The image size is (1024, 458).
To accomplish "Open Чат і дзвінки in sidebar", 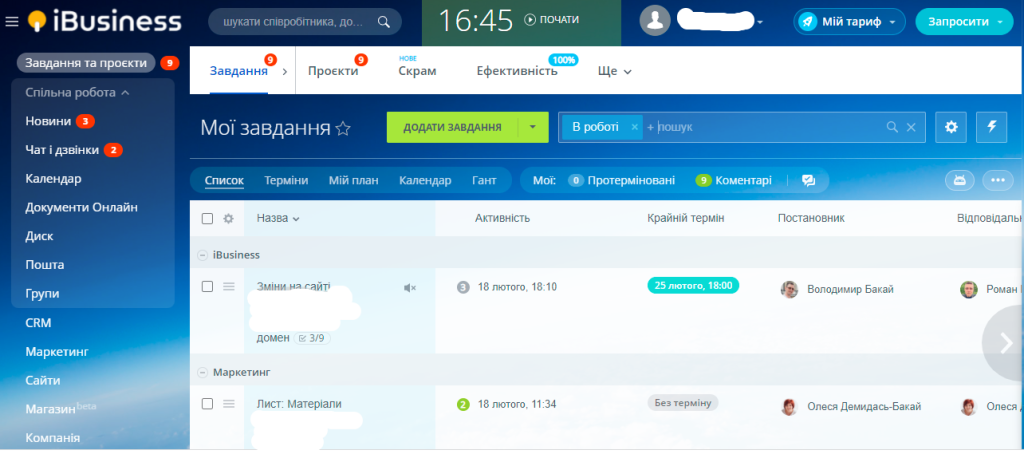I will (62, 150).
